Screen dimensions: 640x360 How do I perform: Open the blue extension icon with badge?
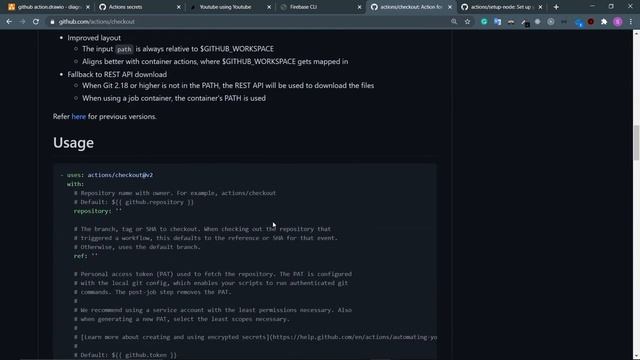coord(578,22)
